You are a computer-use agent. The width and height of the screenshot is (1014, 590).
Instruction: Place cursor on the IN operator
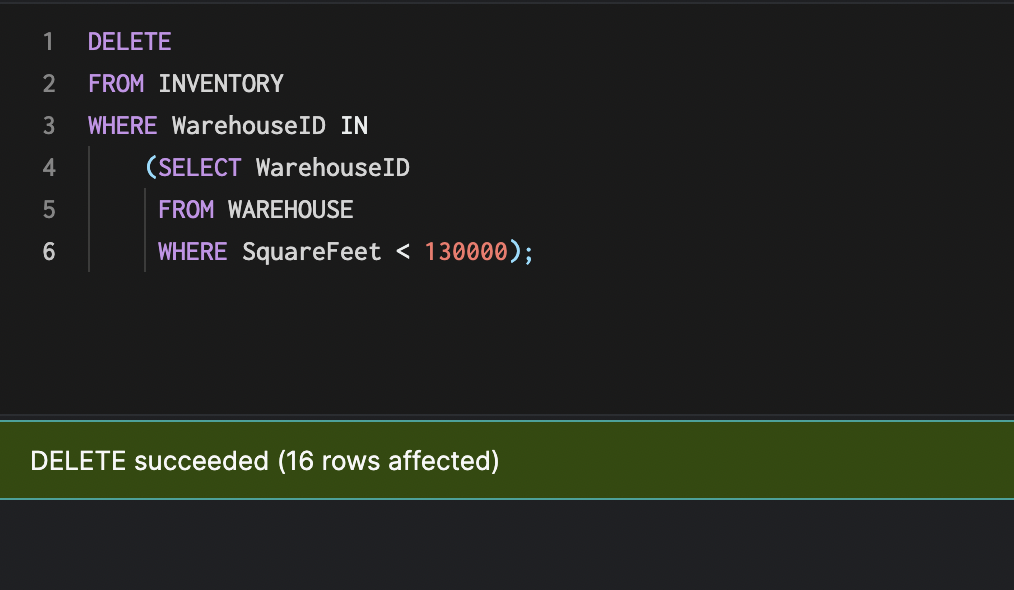click(353, 126)
